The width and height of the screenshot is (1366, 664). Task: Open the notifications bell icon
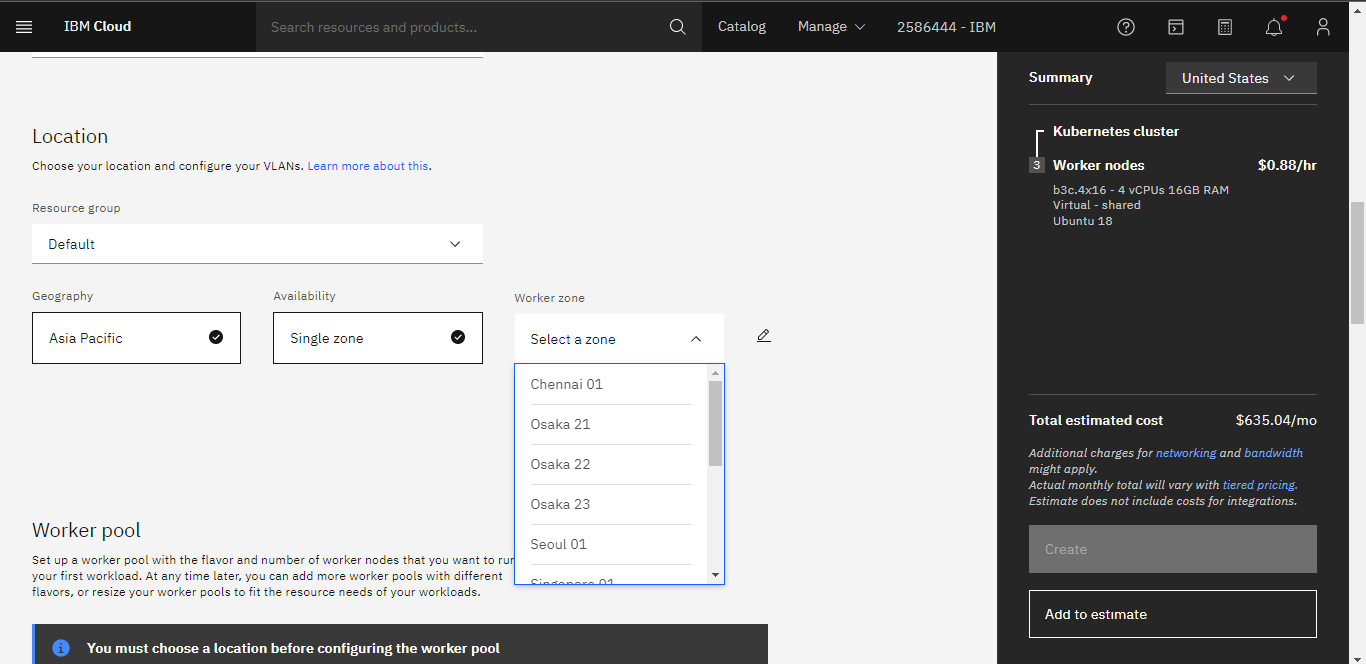(x=1274, y=27)
